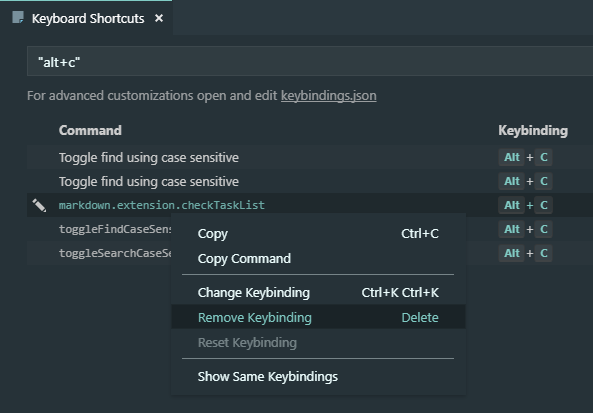
Task: Click the Command column header
Action: tap(90, 130)
